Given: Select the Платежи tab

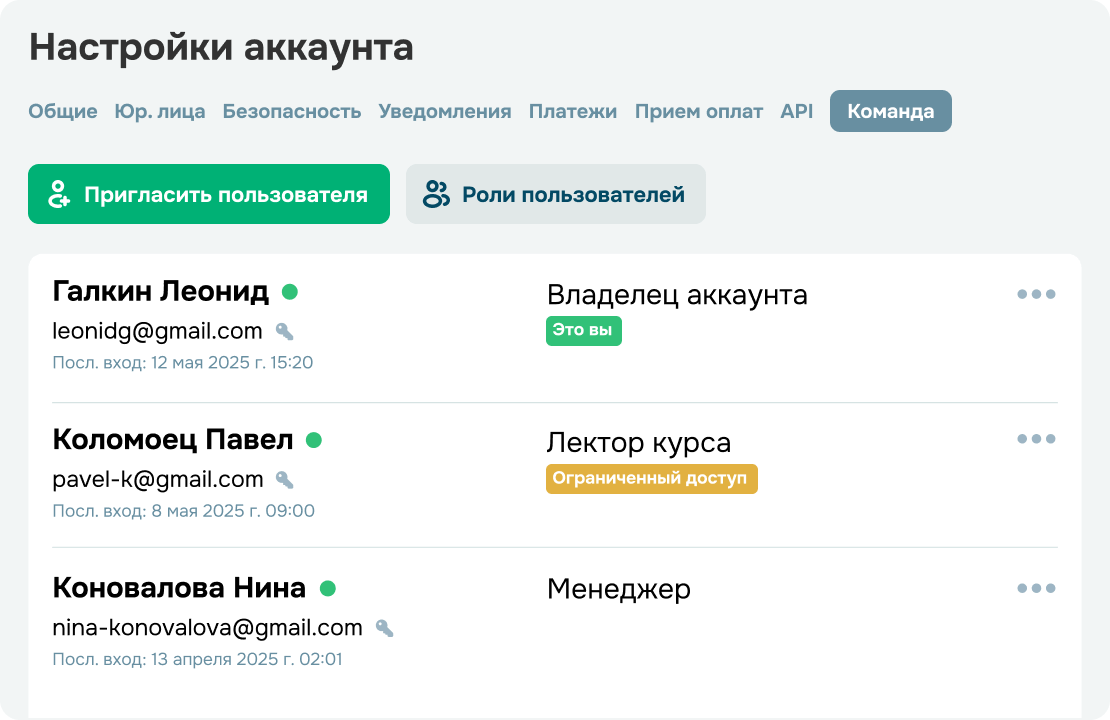Looking at the screenshot, I should point(573,111).
